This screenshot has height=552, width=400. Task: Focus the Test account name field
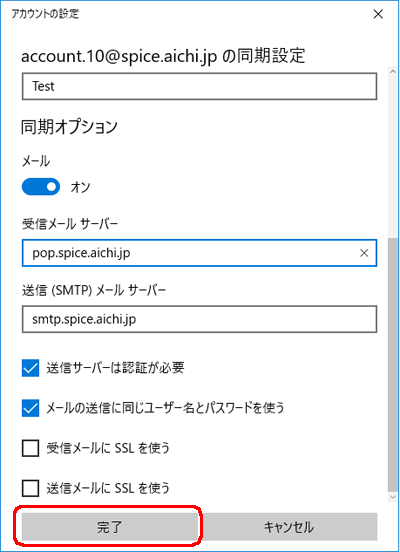coord(199,86)
